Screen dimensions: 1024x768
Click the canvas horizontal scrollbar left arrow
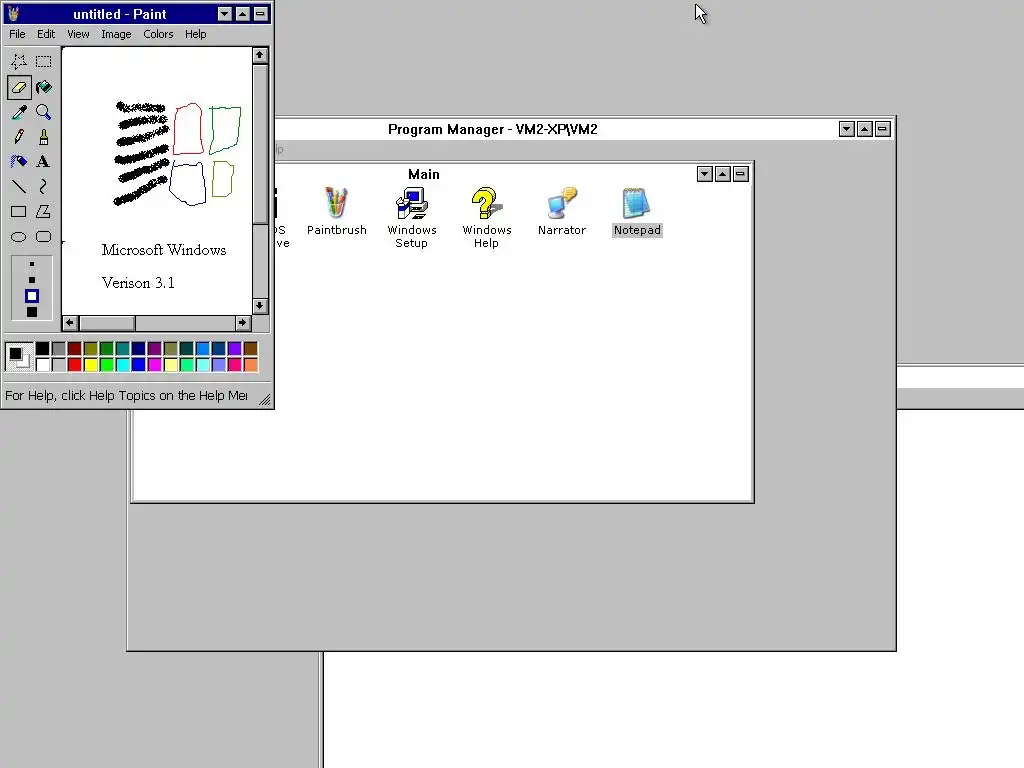(70, 323)
